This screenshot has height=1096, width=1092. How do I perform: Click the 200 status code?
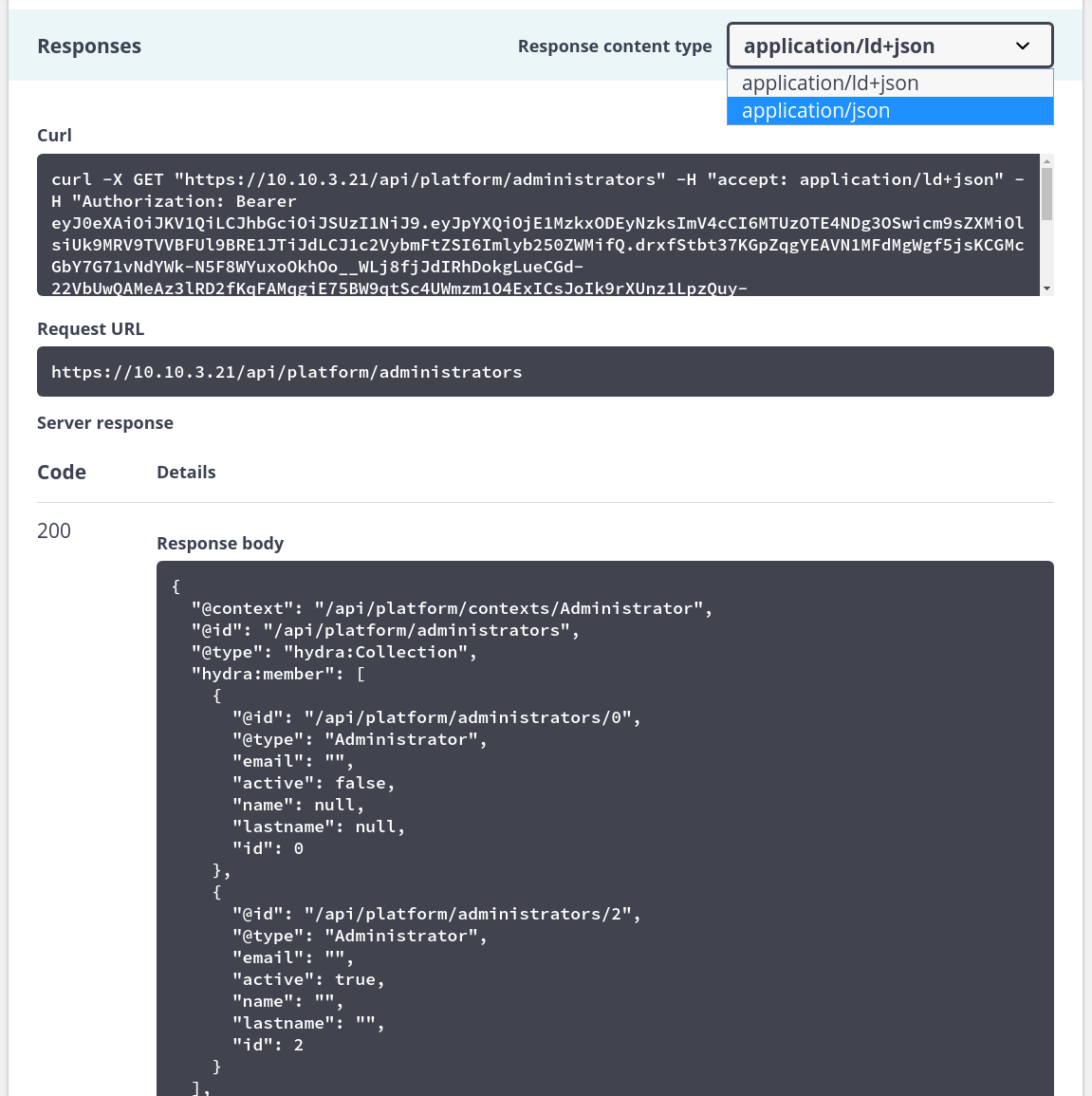(54, 530)
